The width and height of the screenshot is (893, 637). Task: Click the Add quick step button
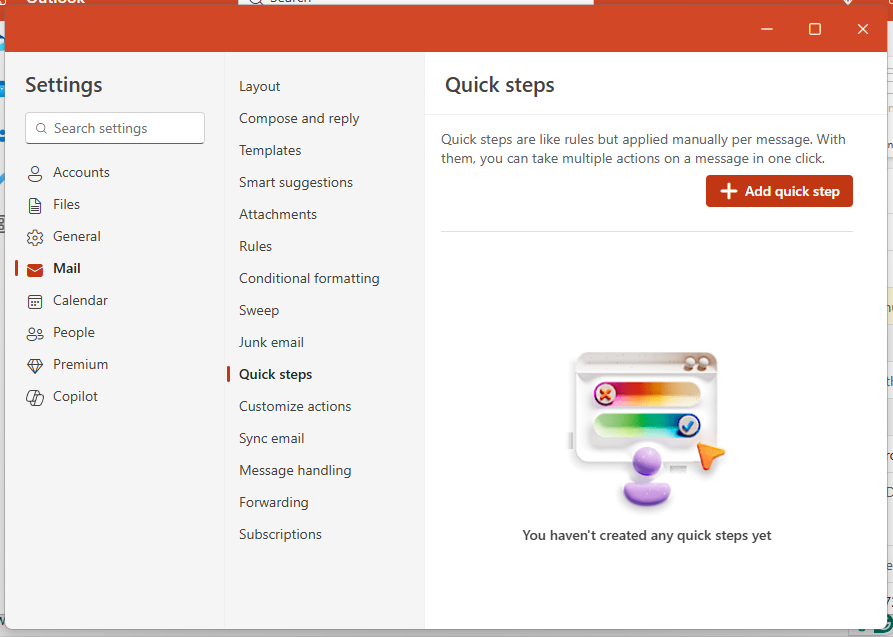point(779,191)
